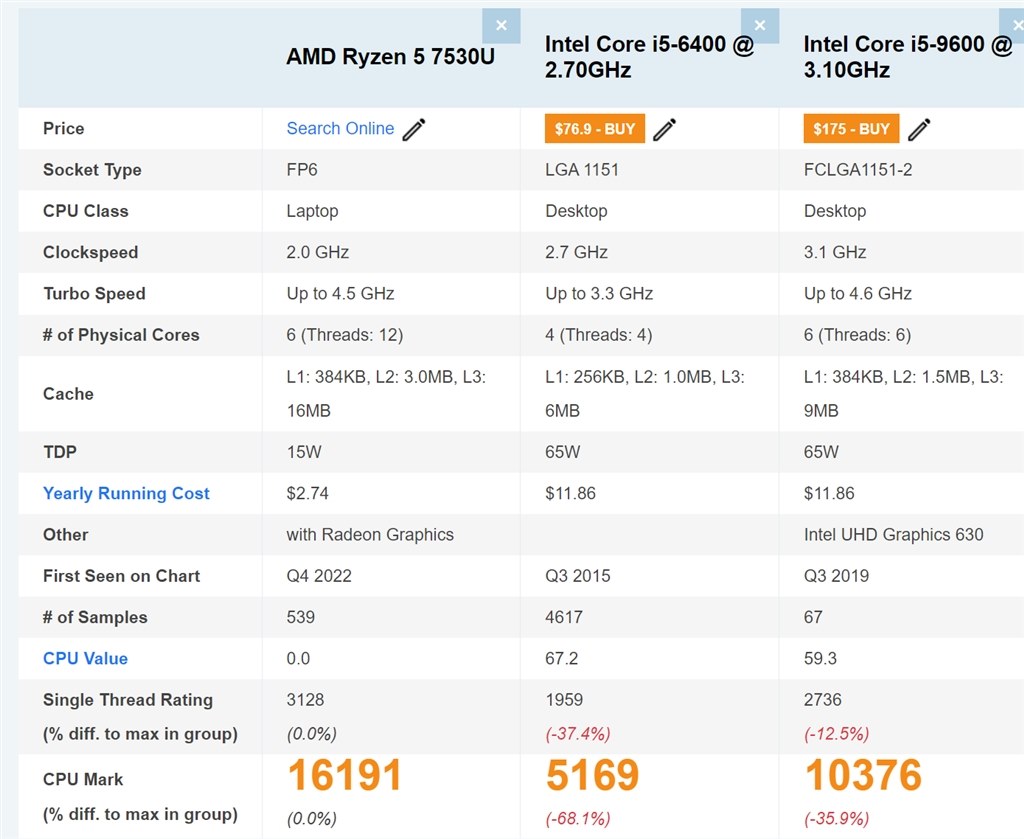This screenshot has width=1024, height=839.
Task: Remove AMD Ryzen 5 7530U column with X
Action: coord(501,26)
